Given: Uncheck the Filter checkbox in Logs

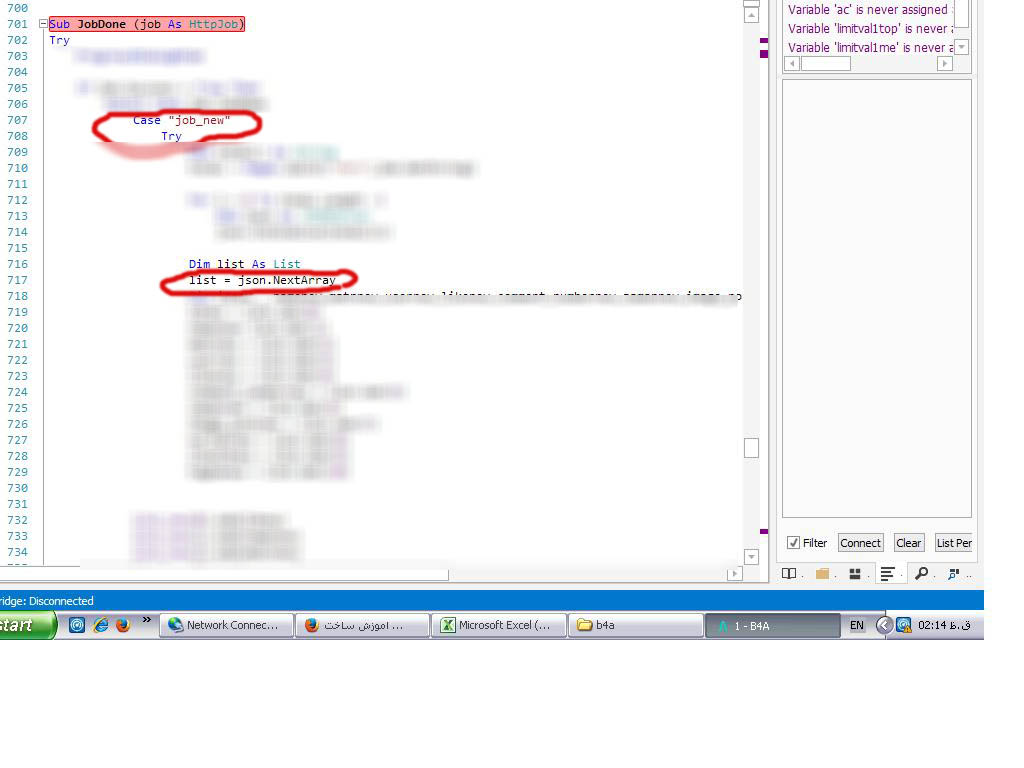Looking at the screenshot, I should [794, 543].
